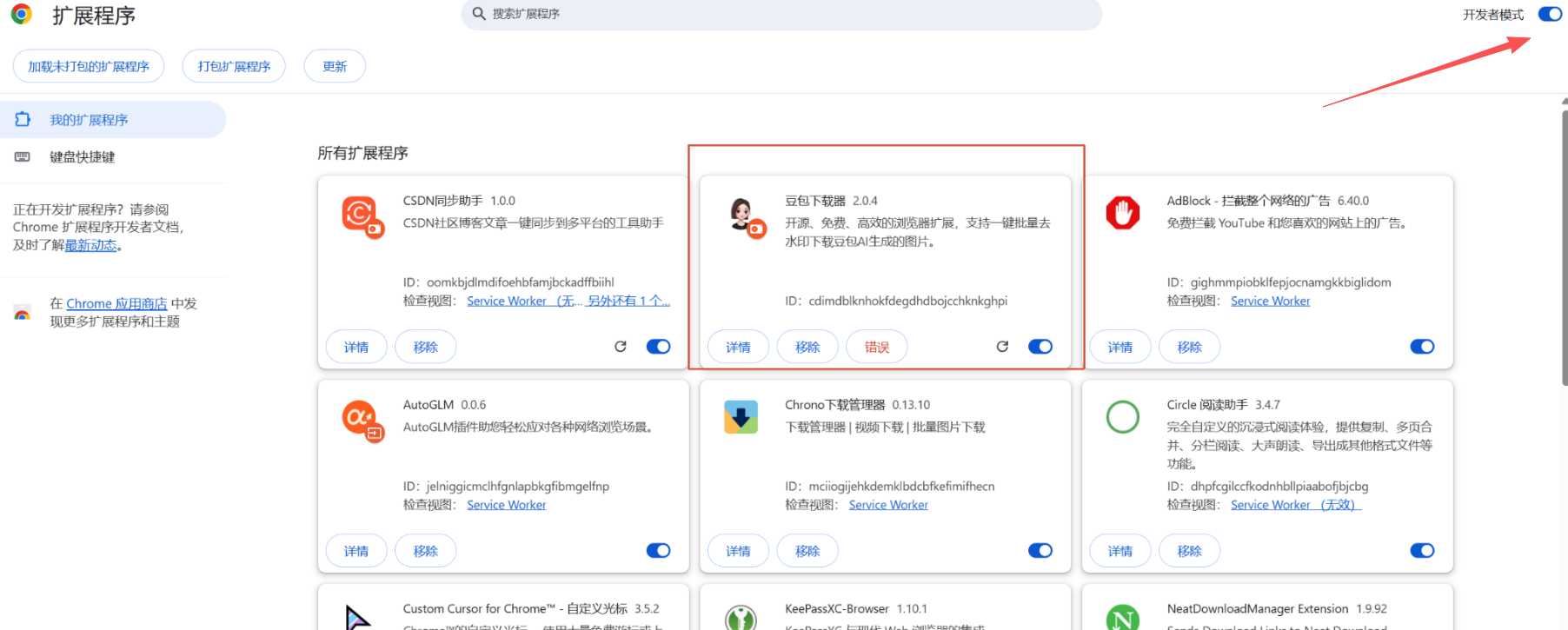
Task: Open 详情 for AutoGLM
Action: (356, 551)
